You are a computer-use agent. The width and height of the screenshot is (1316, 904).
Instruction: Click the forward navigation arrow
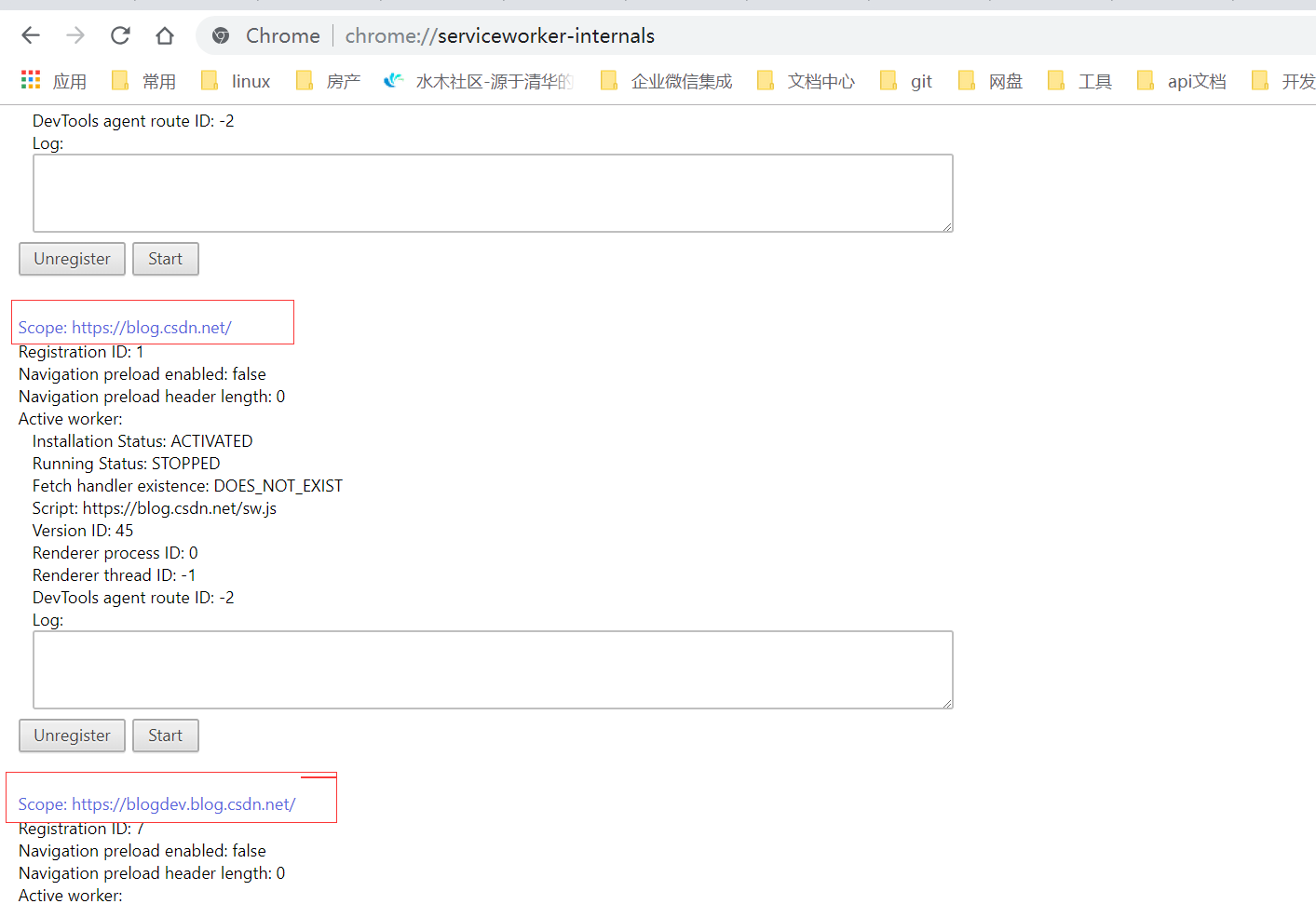75,35
